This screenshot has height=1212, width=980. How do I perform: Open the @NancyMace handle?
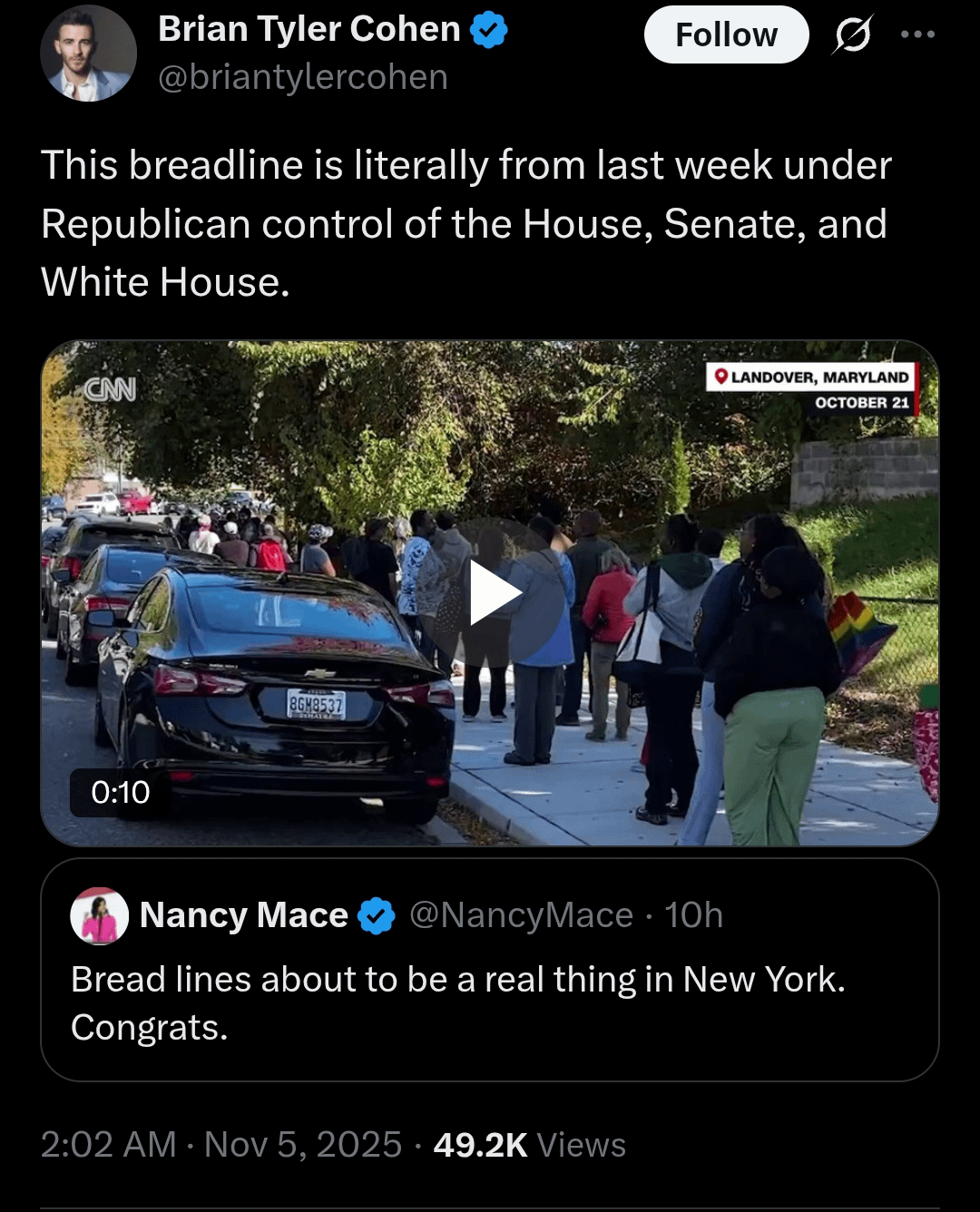click(521, 915)
